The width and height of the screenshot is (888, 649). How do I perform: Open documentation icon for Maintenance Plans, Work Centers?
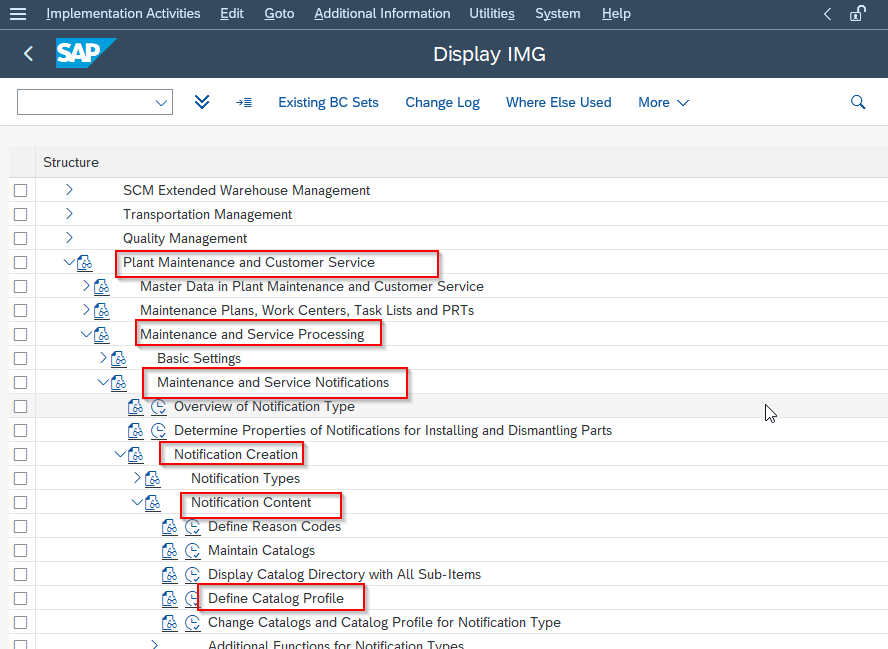pyautogui.click(x=102, y=310)
